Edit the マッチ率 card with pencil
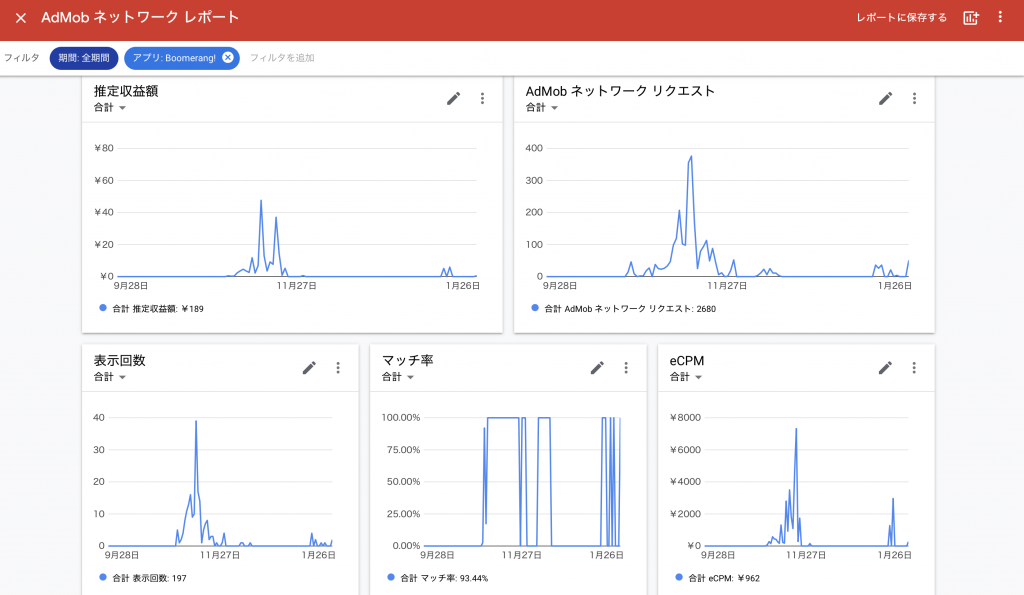This screenshot has width=1024, height=595. (597, 368)
